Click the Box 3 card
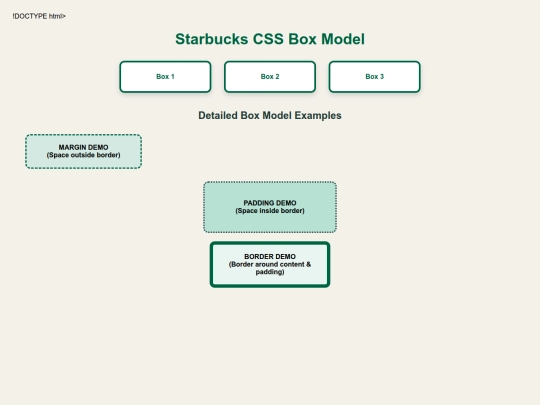 click(x=375, y=77)
